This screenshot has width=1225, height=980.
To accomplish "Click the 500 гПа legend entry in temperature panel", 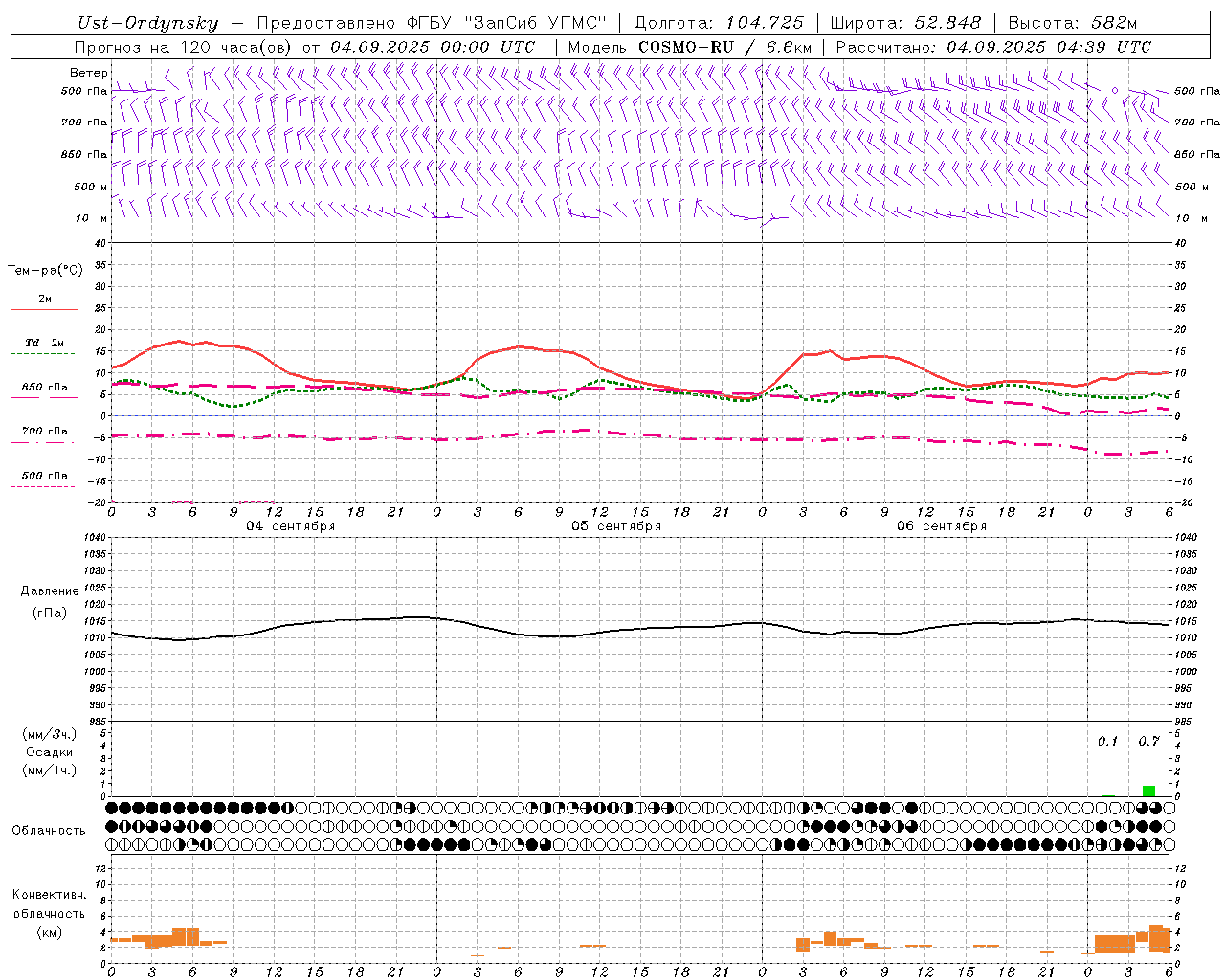I will click(45, 476).
